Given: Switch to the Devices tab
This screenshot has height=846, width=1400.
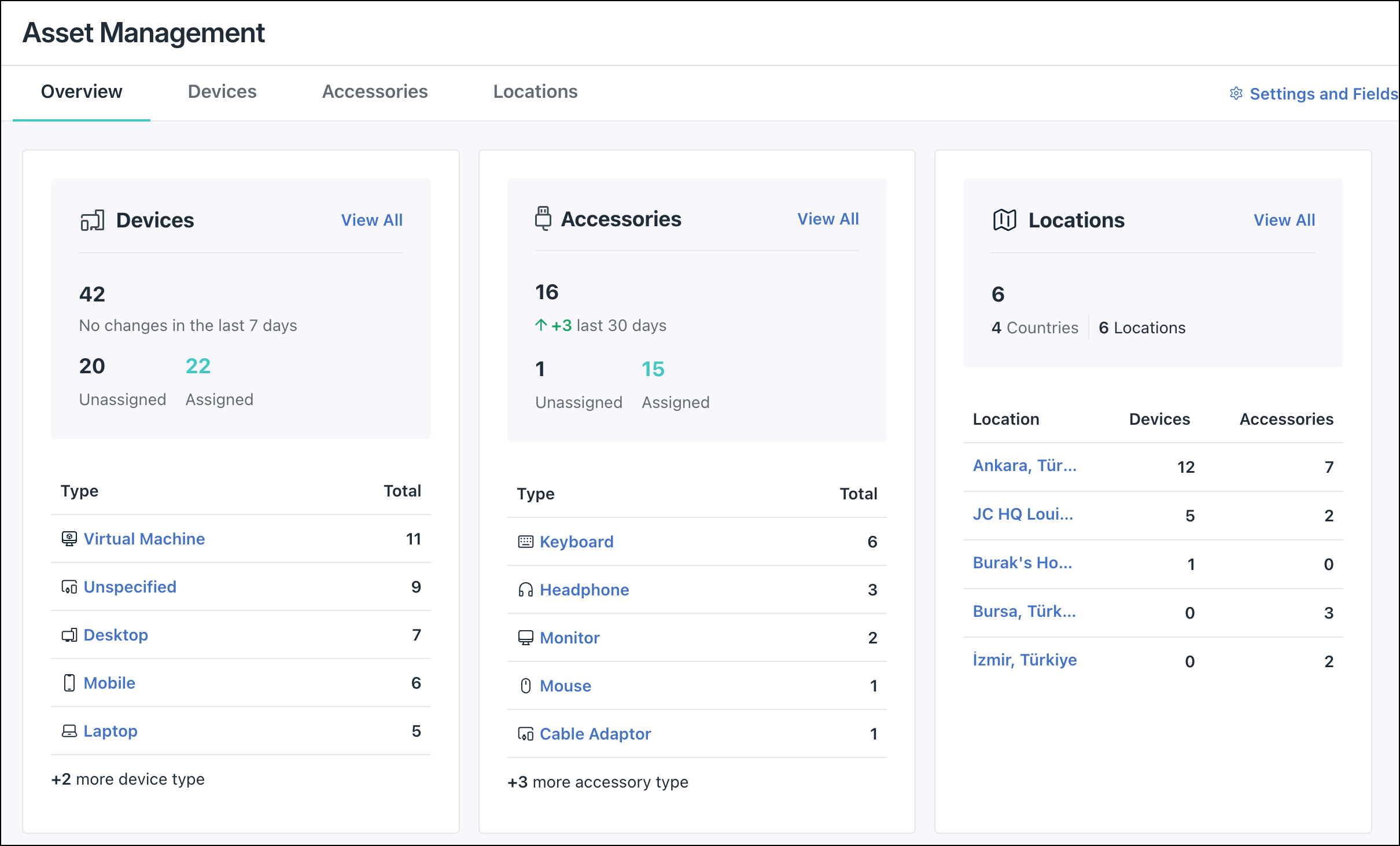Looking at the screenshot, I should [222, 91].
